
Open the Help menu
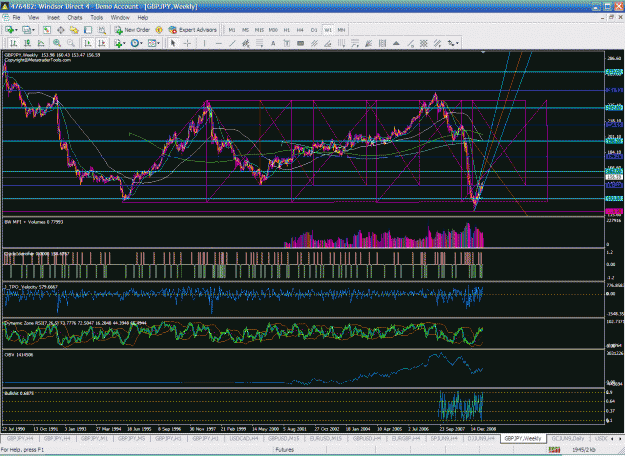click(x=143, y=18)
